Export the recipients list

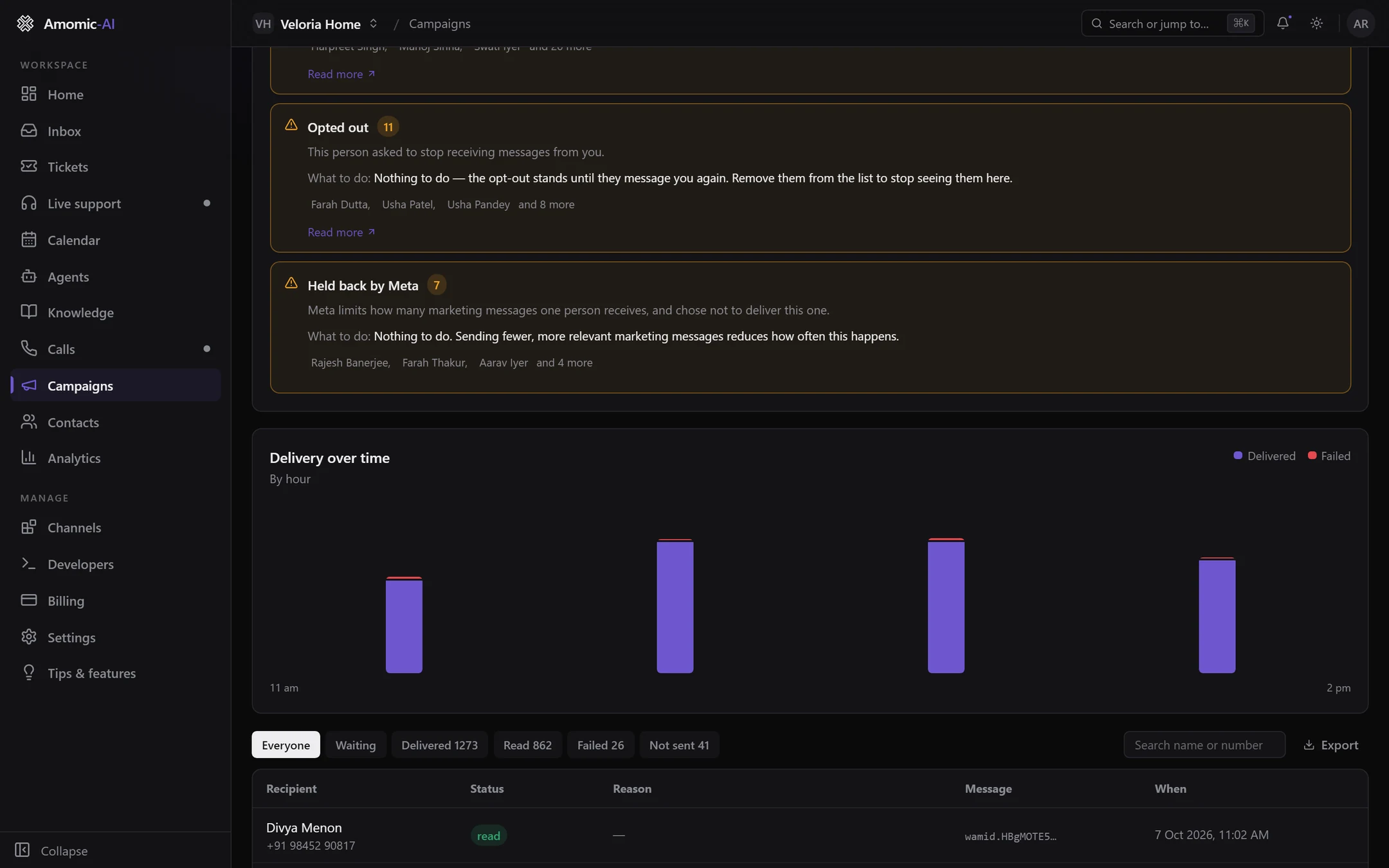tap(1330, 745)
